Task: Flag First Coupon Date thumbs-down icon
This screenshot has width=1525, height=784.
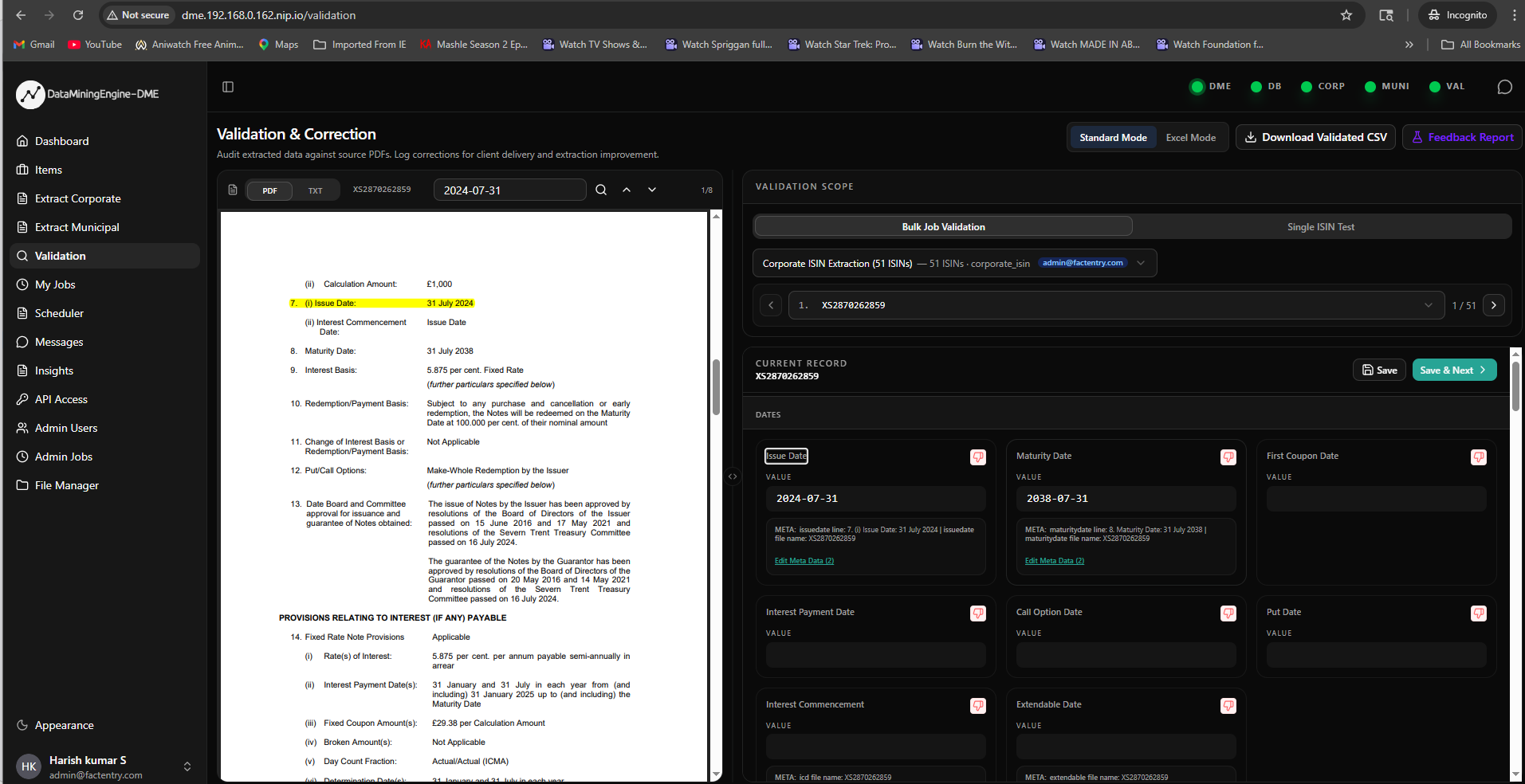Action: click(x=1479, y=457)
